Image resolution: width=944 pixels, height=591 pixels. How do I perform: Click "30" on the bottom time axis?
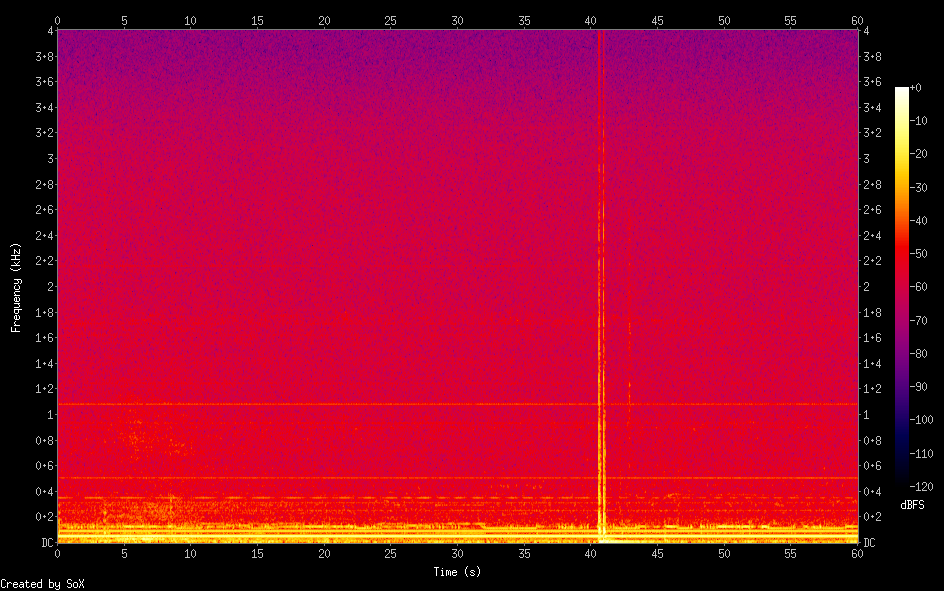pyautogui.click(x=458, y=554)
